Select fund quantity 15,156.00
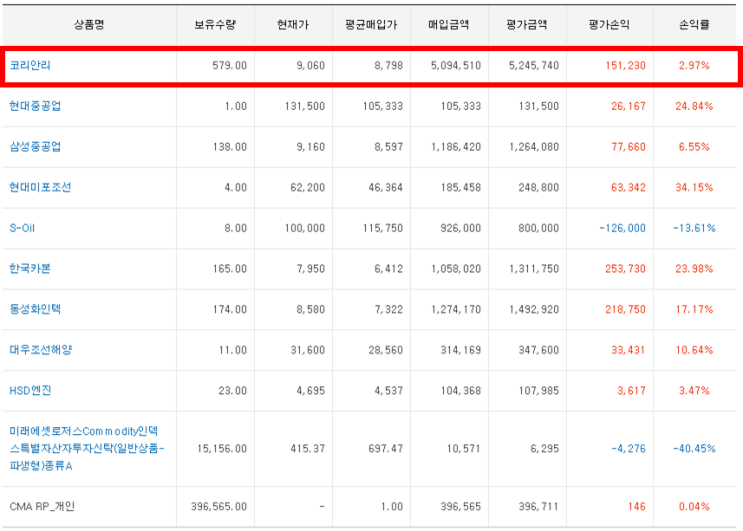Screen dimensions: 743x531 tap(222, 449)
